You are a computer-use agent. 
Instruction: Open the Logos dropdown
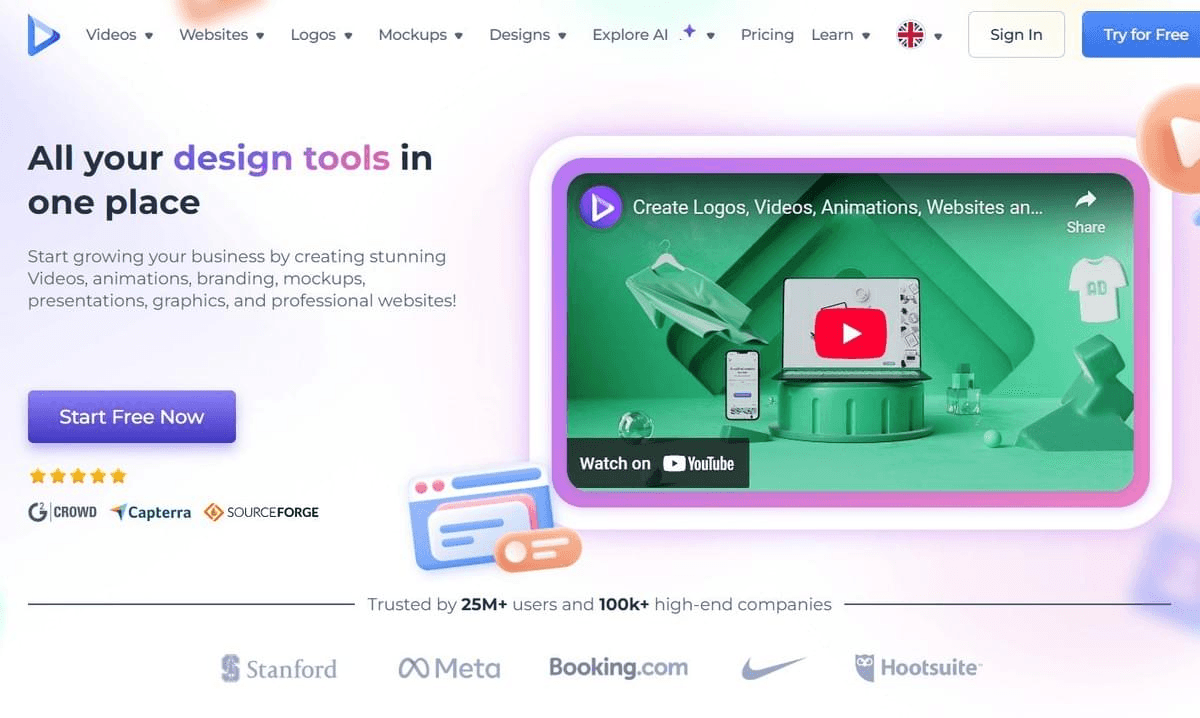point(321,35)
